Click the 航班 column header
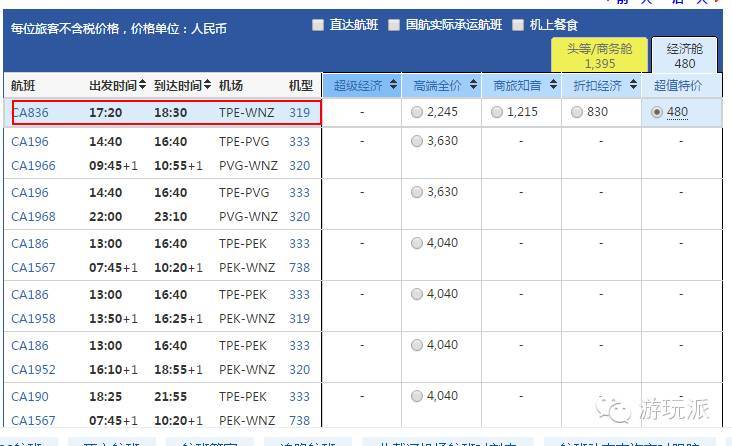732x446 pixels. [23, 85]
